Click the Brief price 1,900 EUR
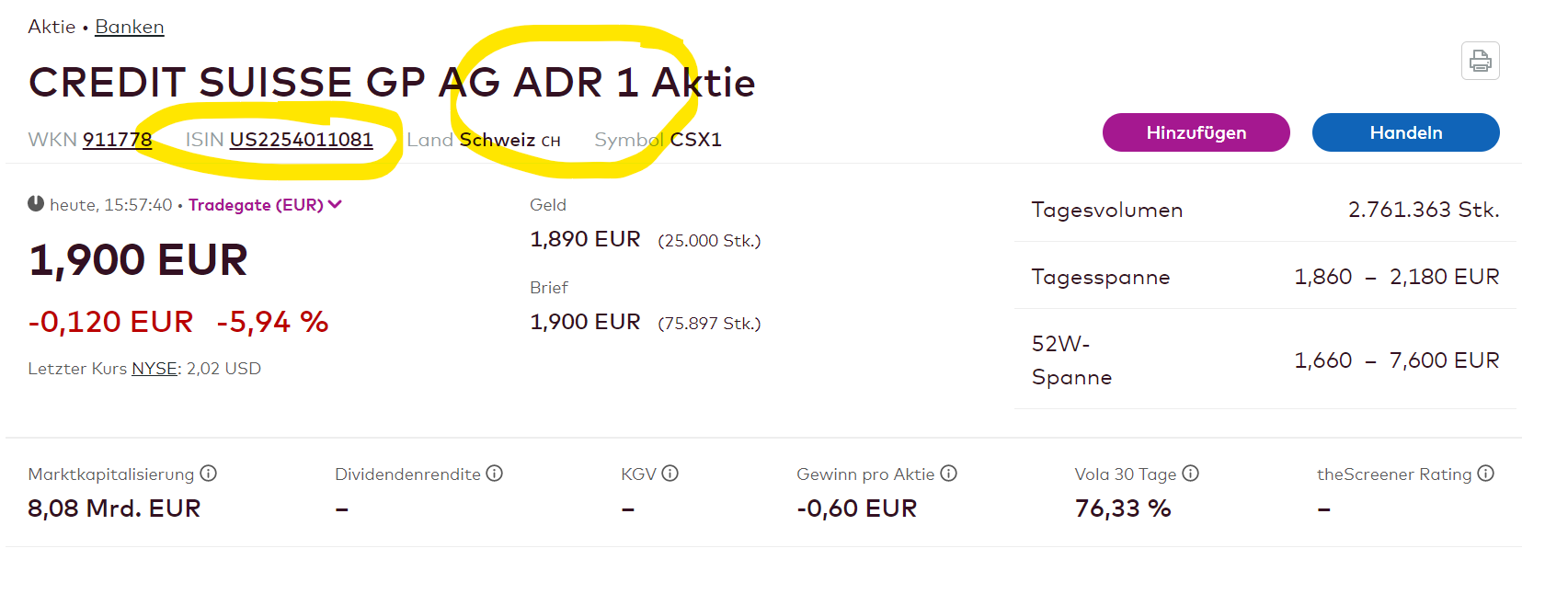 pos(585,322)
